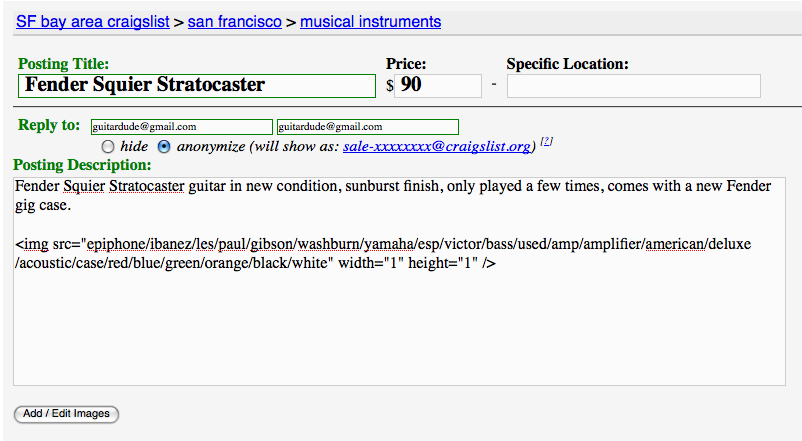Open the sale-xxxxxxxx@craigslist.org link

[x=437, y=147]
